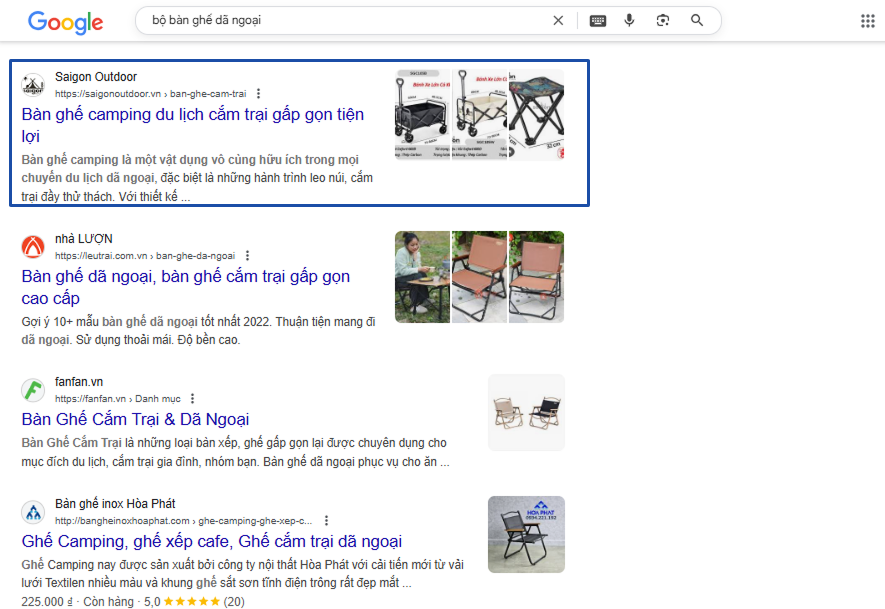Click the snippet starting 'Bàn Ghế Cắm Trại là những loại bàn xếp'
Image resolution: width=885 pixels, height=609 pixels.
tap(235, 452)
